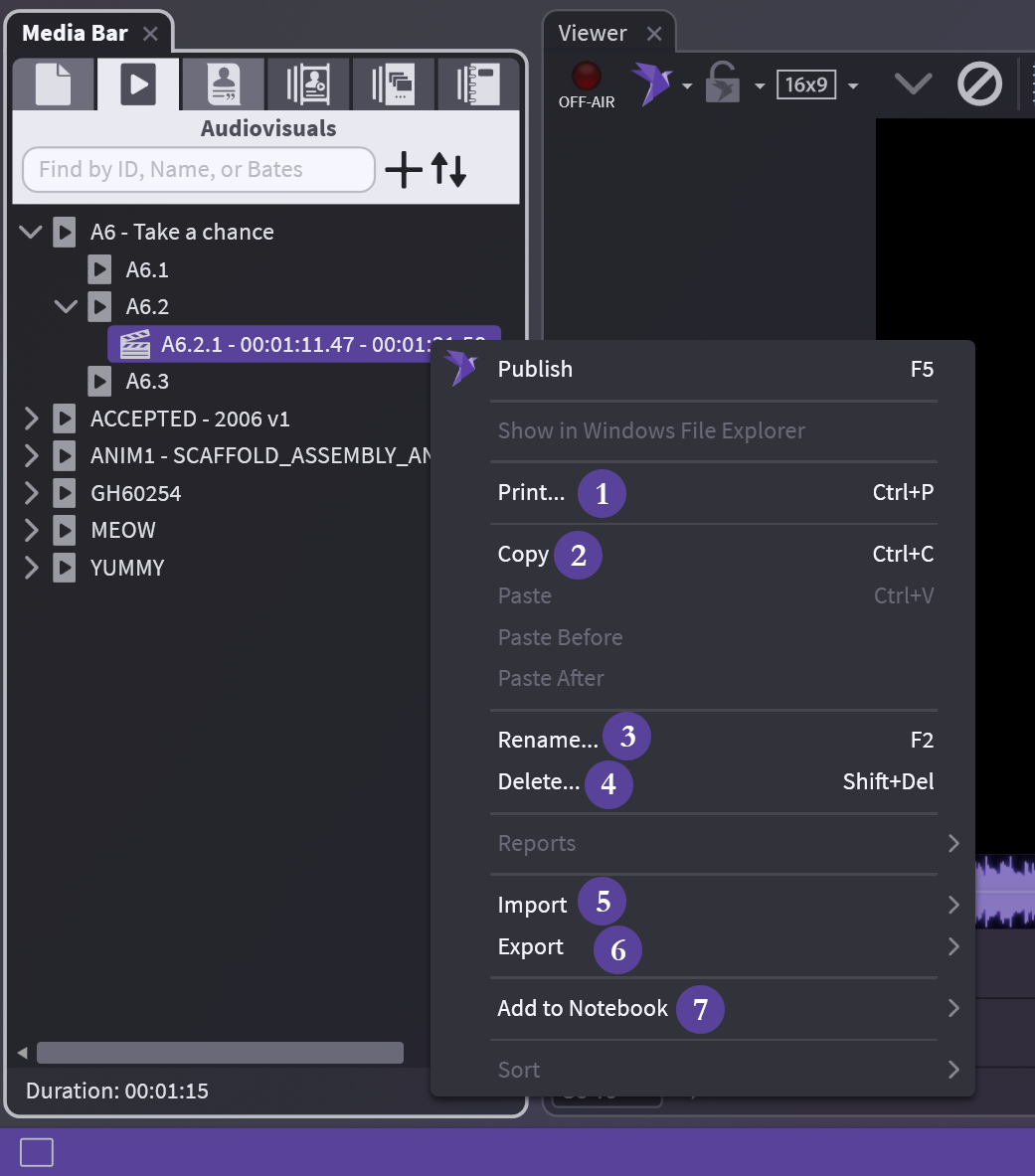Image resolution: width=1035 pixels, height=1176 pixels.
Task: Select the Audiovisuals play icon tab
Action: coord(138,84)
